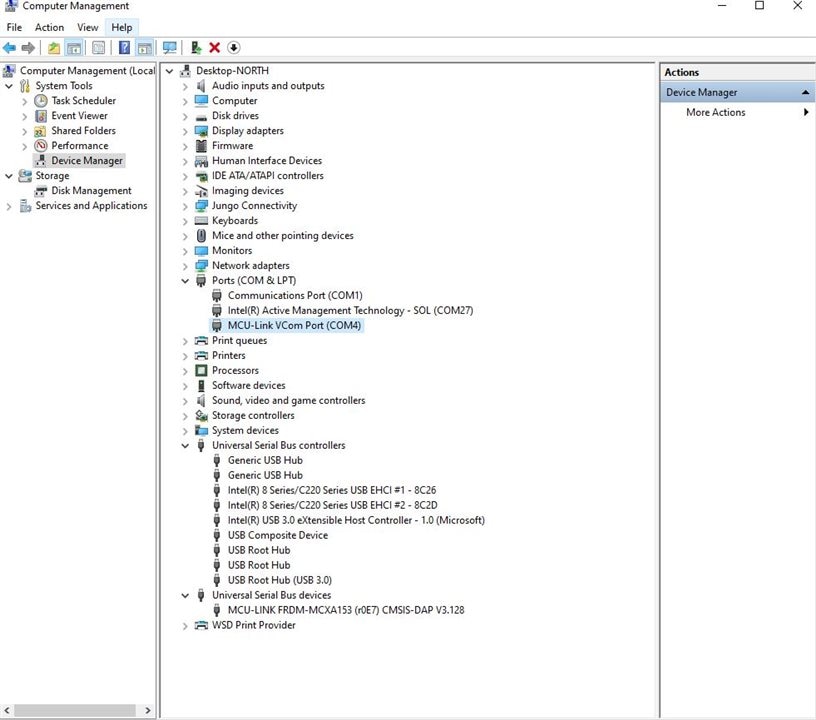The height and width of the screenshot is (720, 816).
Task: Select the Print queues category
Action: tap(239, 341)
